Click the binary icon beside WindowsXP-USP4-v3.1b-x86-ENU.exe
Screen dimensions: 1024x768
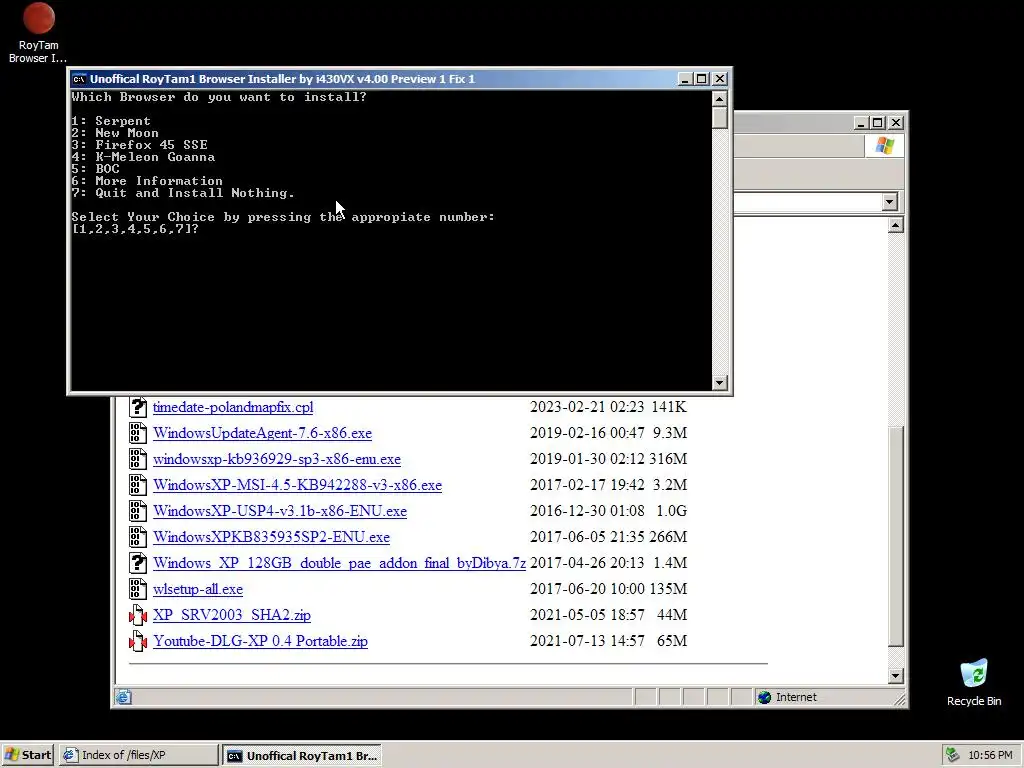(x=138, y=511)
